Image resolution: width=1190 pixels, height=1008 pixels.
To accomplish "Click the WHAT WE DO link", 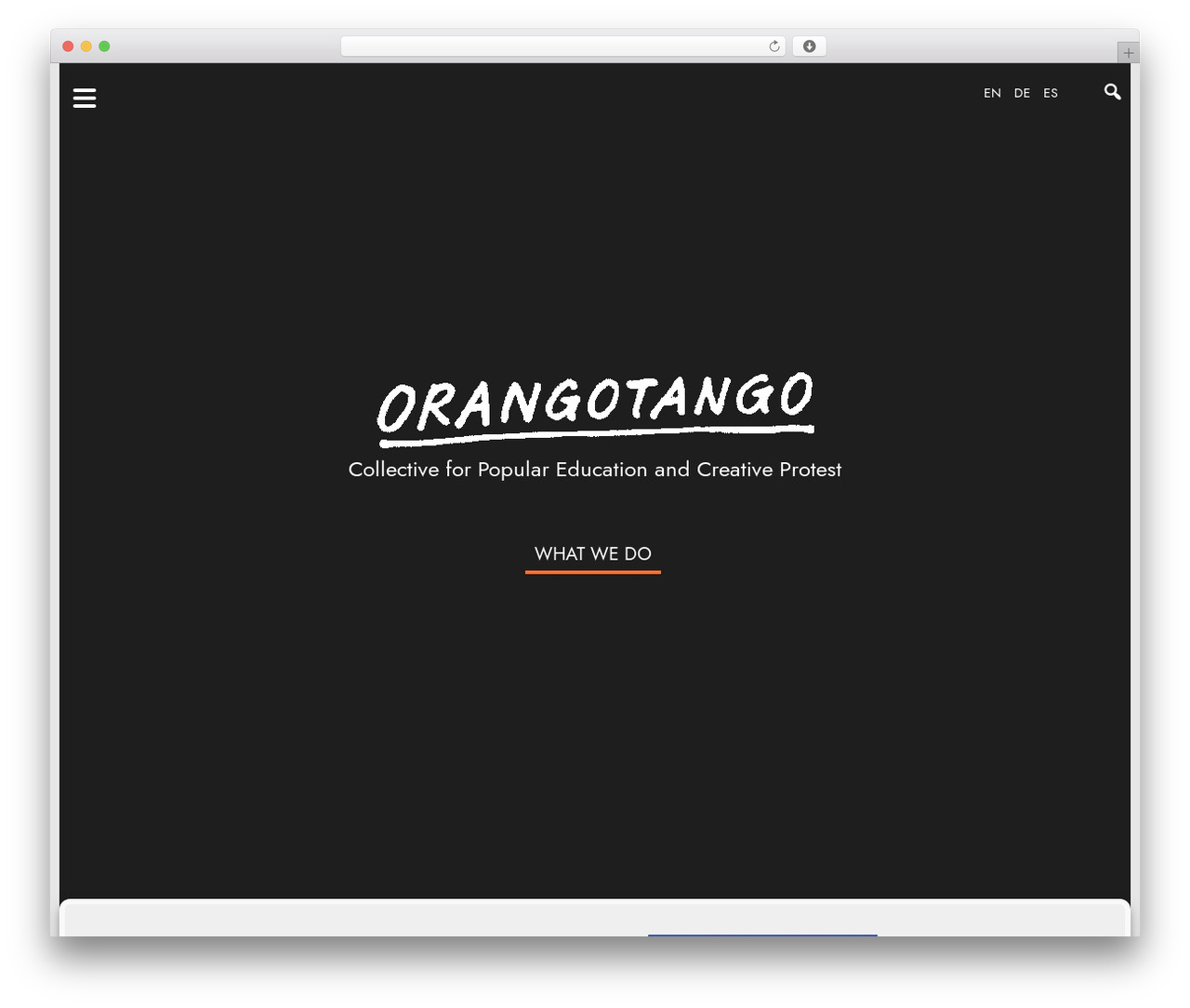I will pyautogui.click(x=593, y=554).
